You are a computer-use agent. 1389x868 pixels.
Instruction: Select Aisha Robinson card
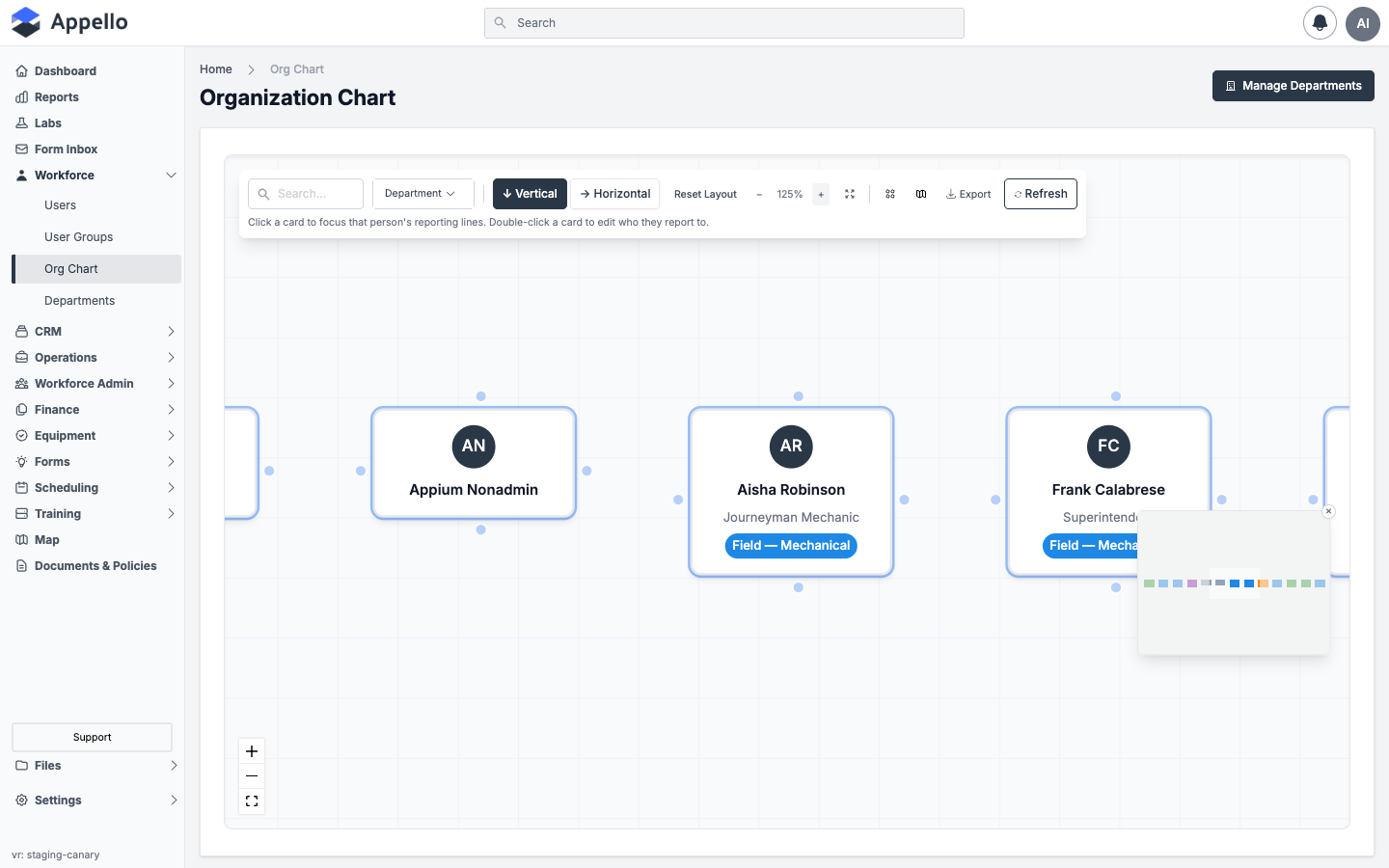(x=791, y=492)
